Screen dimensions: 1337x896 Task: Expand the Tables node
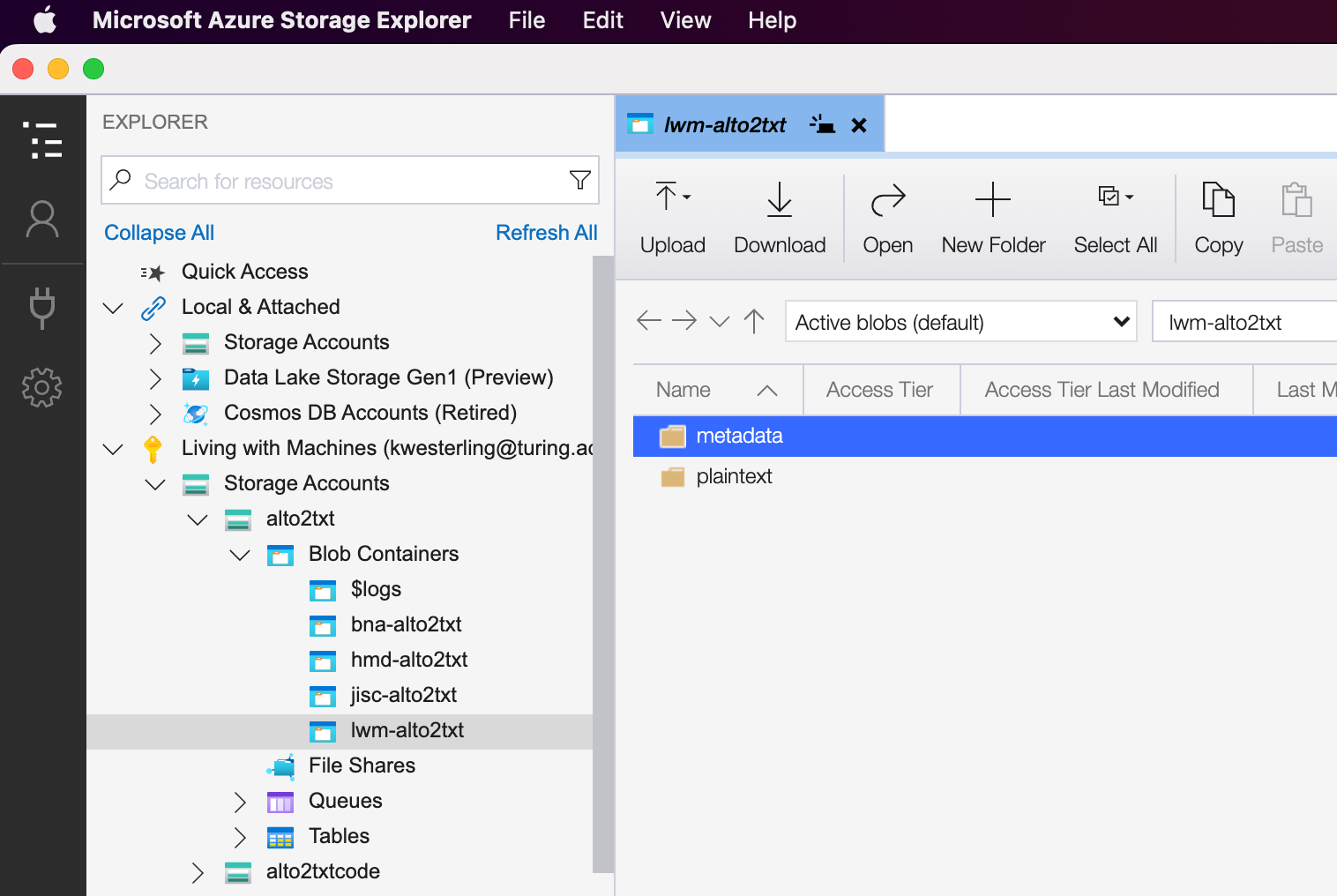pos(240,837)
